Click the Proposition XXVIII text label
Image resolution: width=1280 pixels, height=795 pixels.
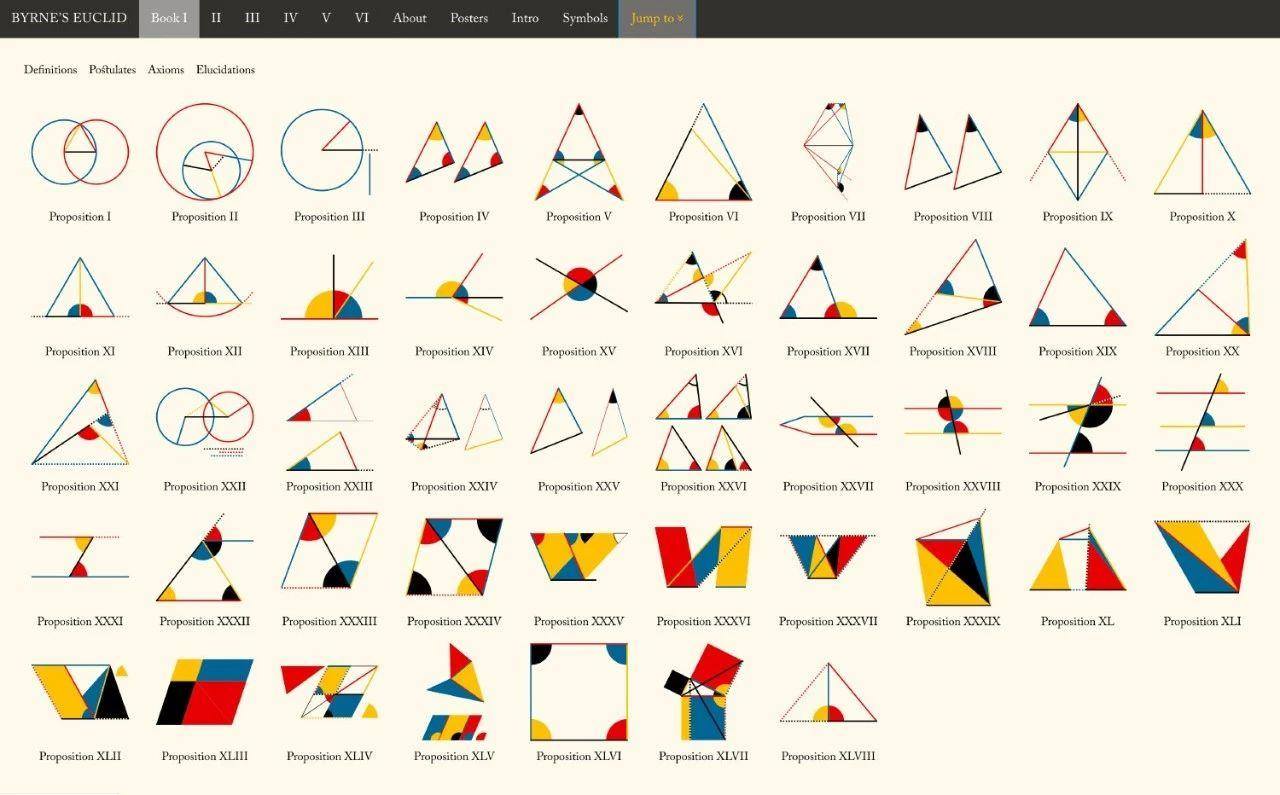953,487
